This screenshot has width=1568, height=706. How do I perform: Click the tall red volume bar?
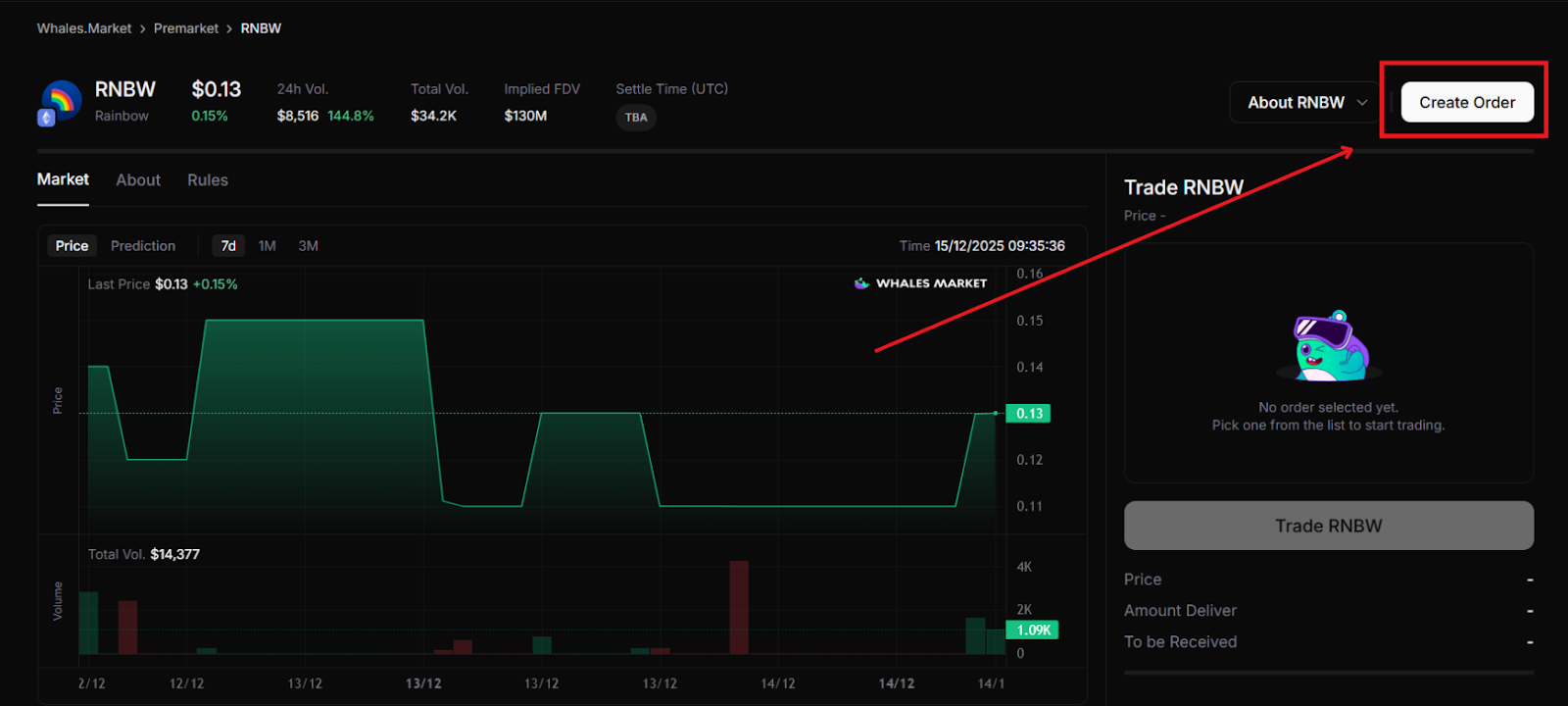click(739, 607)
